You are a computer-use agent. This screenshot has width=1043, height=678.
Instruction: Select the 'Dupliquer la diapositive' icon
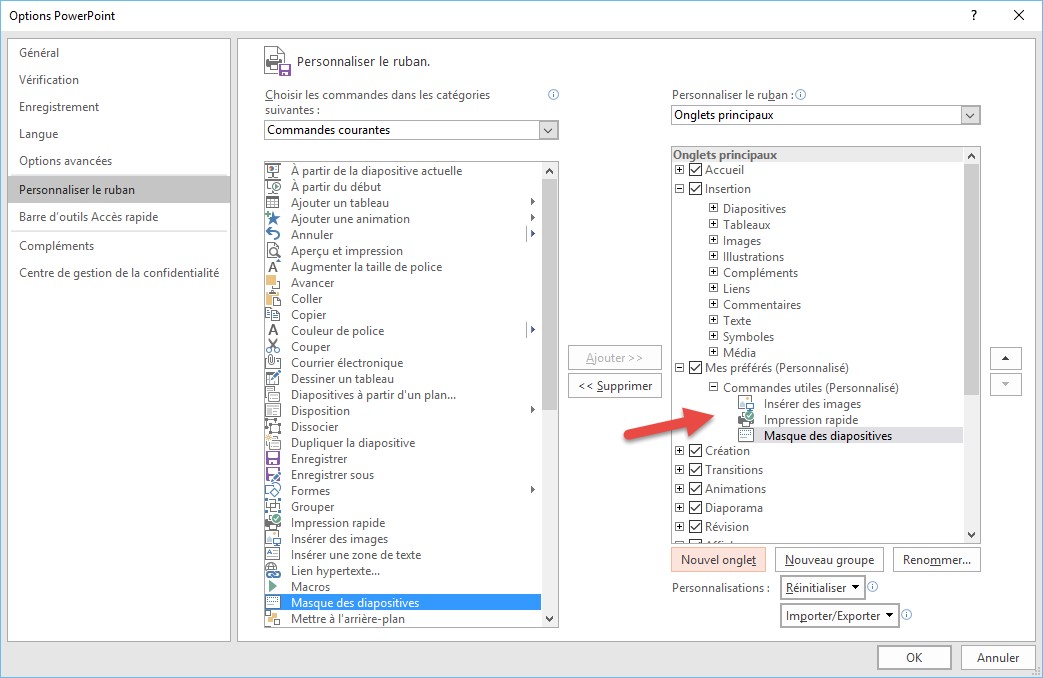tap(273, 442)
